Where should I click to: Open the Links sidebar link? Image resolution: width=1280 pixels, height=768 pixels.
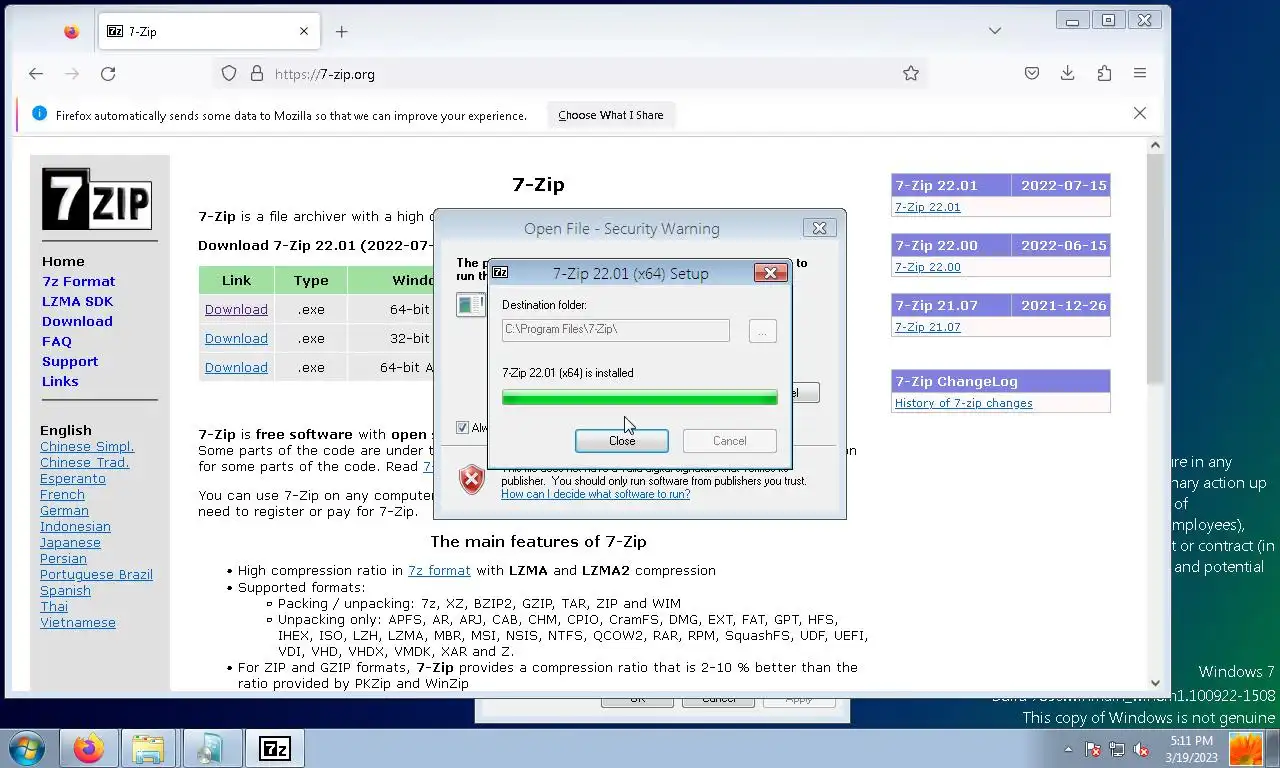tap(60, 381)
